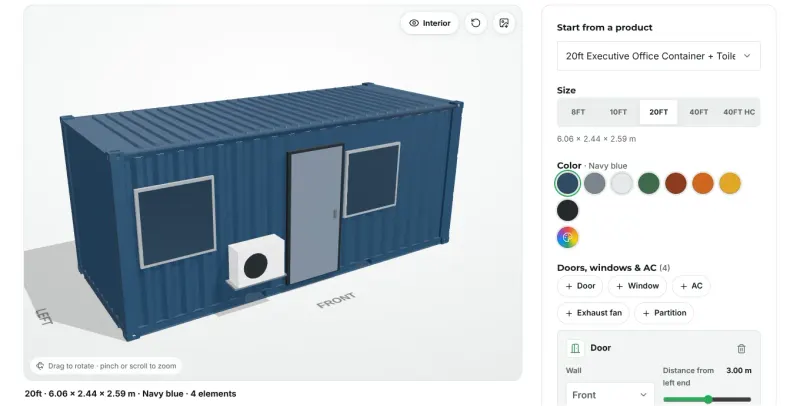Click the reset view rotation icon
This screenshot has height=406, width=800.
tap(476, 23)
